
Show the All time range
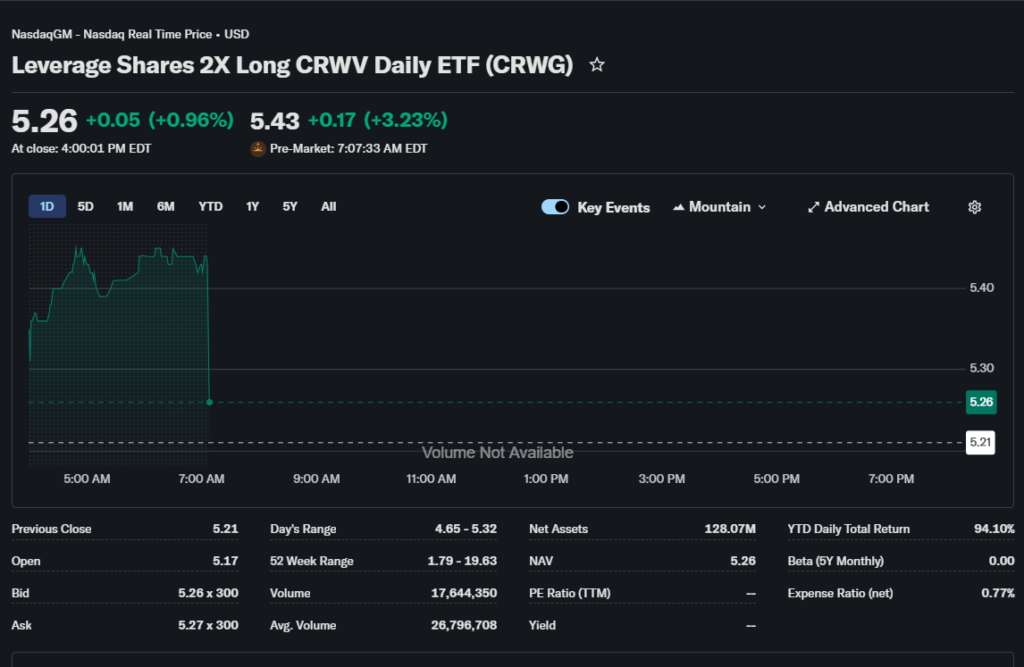coord(328,207)
